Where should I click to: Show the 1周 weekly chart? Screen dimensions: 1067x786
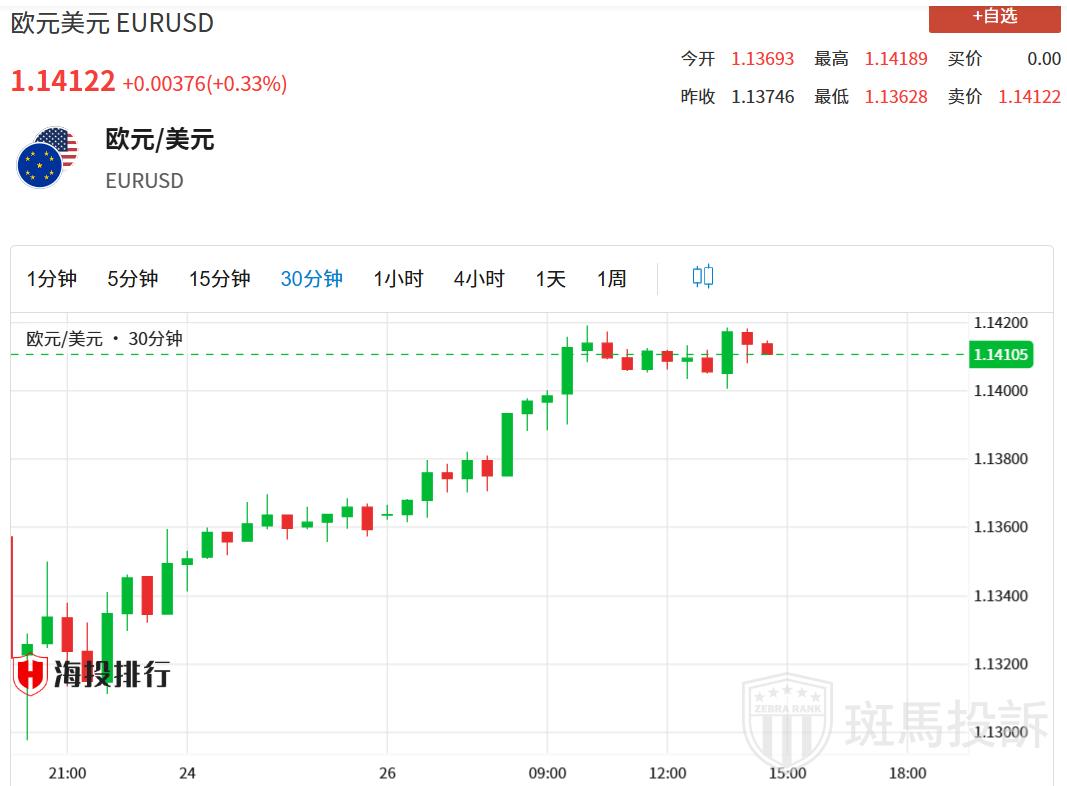coord(611,279)
